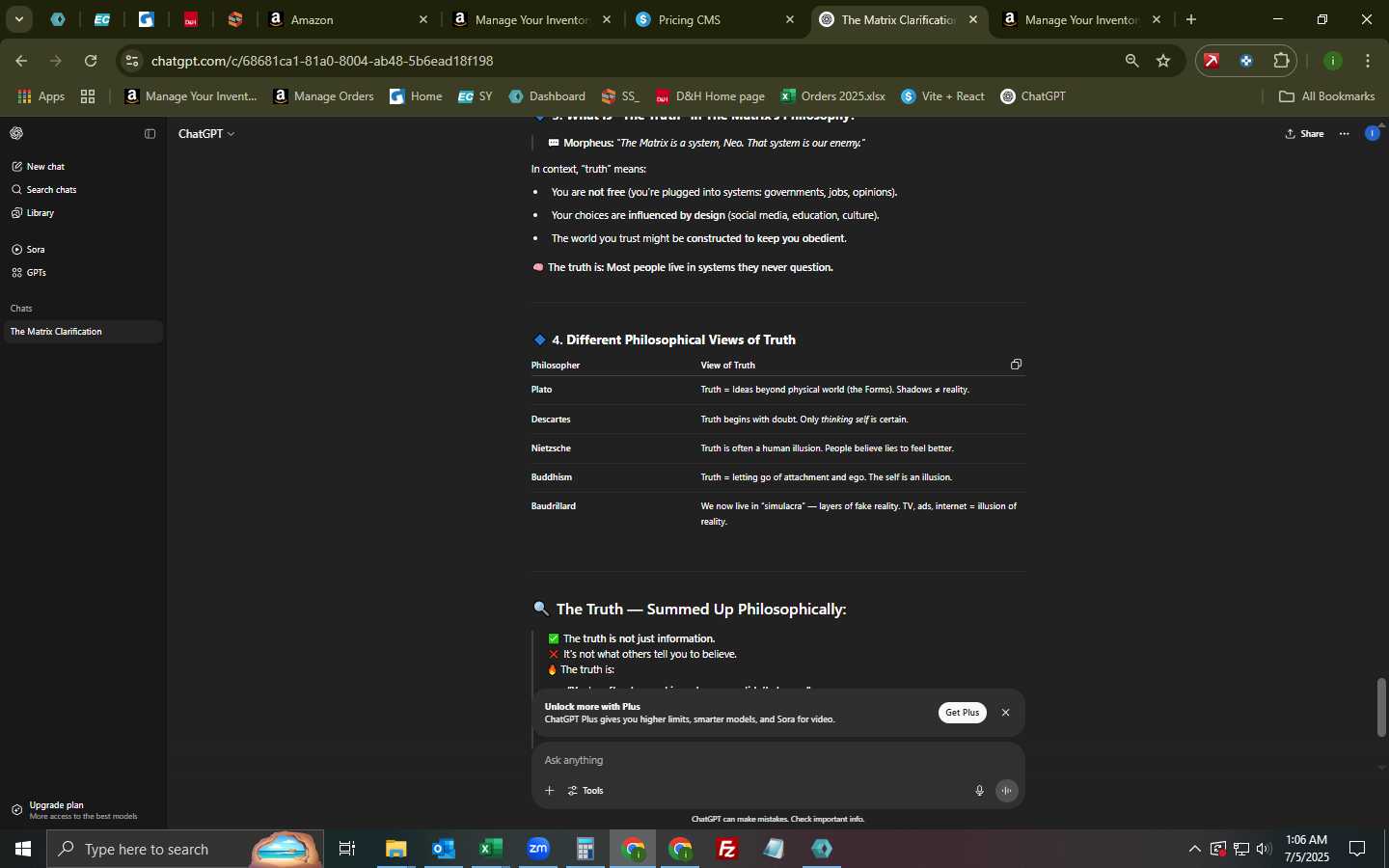
Task: Collapse sidebar with the panel toggle icon
Action: point(150,134)
